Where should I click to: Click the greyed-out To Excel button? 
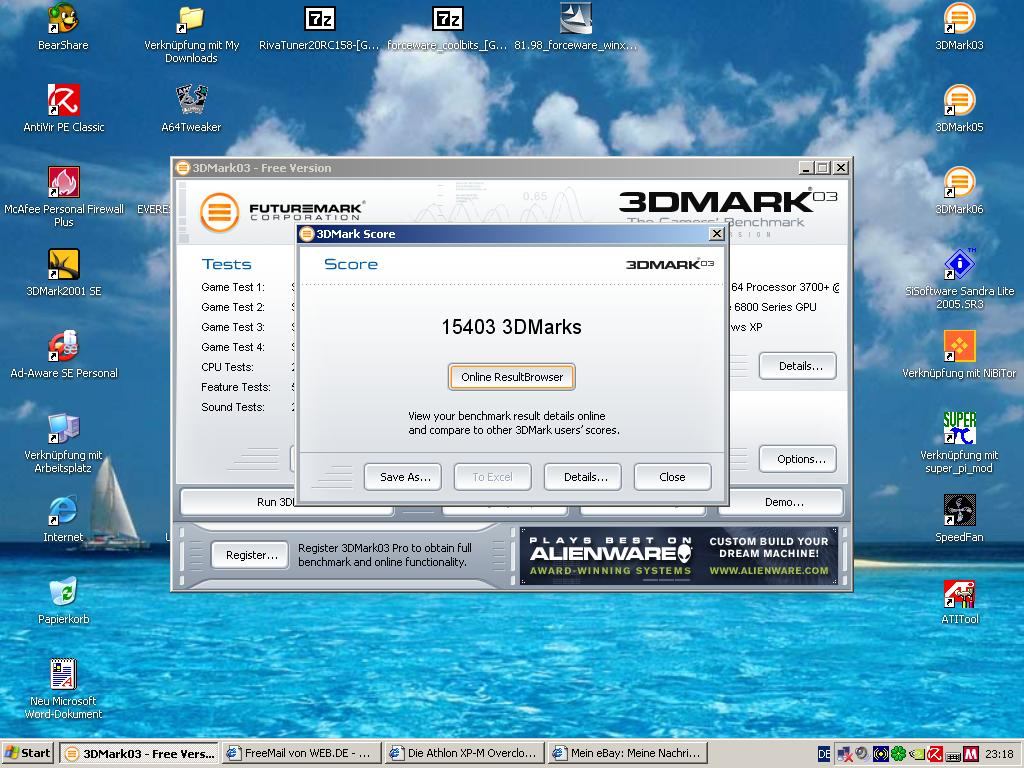click(492, 477)
